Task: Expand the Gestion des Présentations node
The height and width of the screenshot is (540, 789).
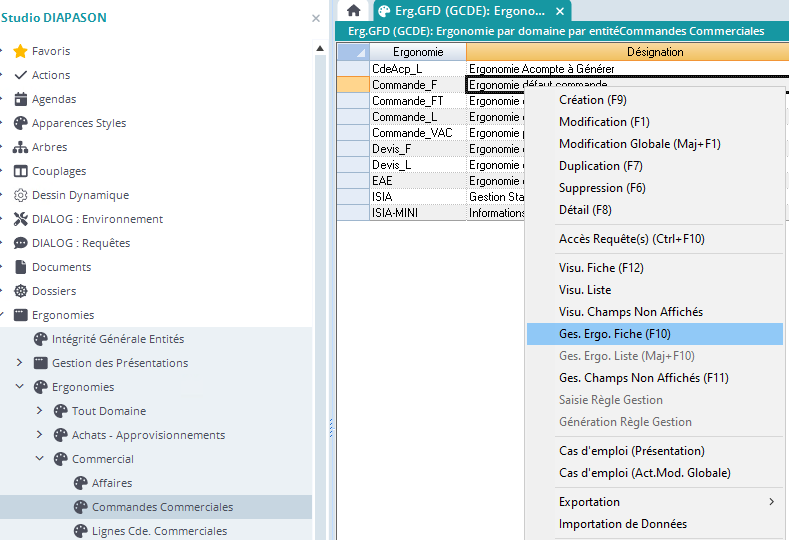Action: (x=20, y=363)
